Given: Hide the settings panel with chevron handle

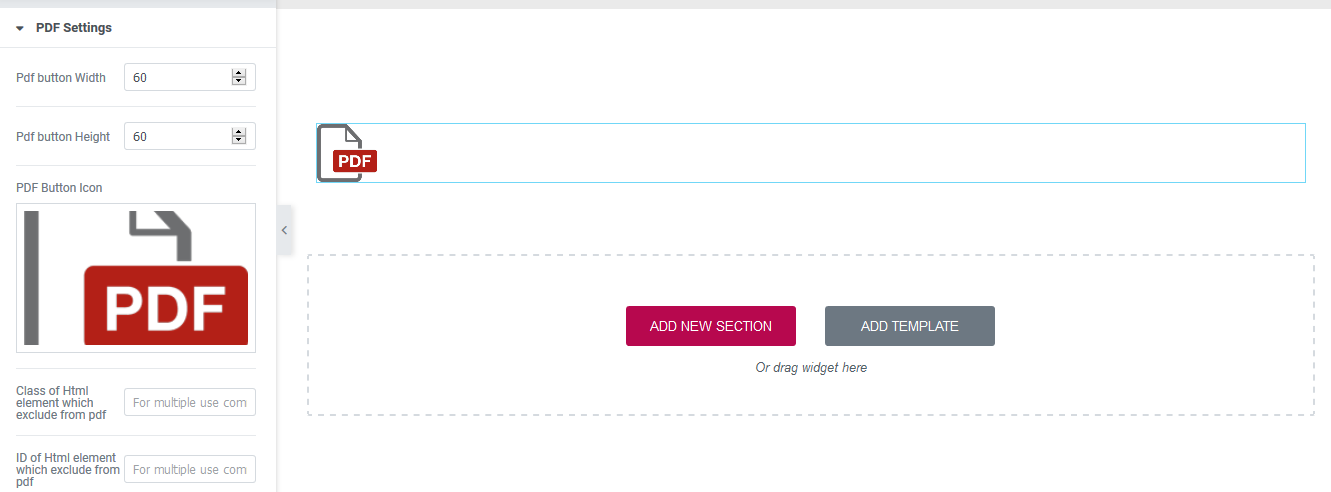Looking at the screenshot, I should 285,230.
